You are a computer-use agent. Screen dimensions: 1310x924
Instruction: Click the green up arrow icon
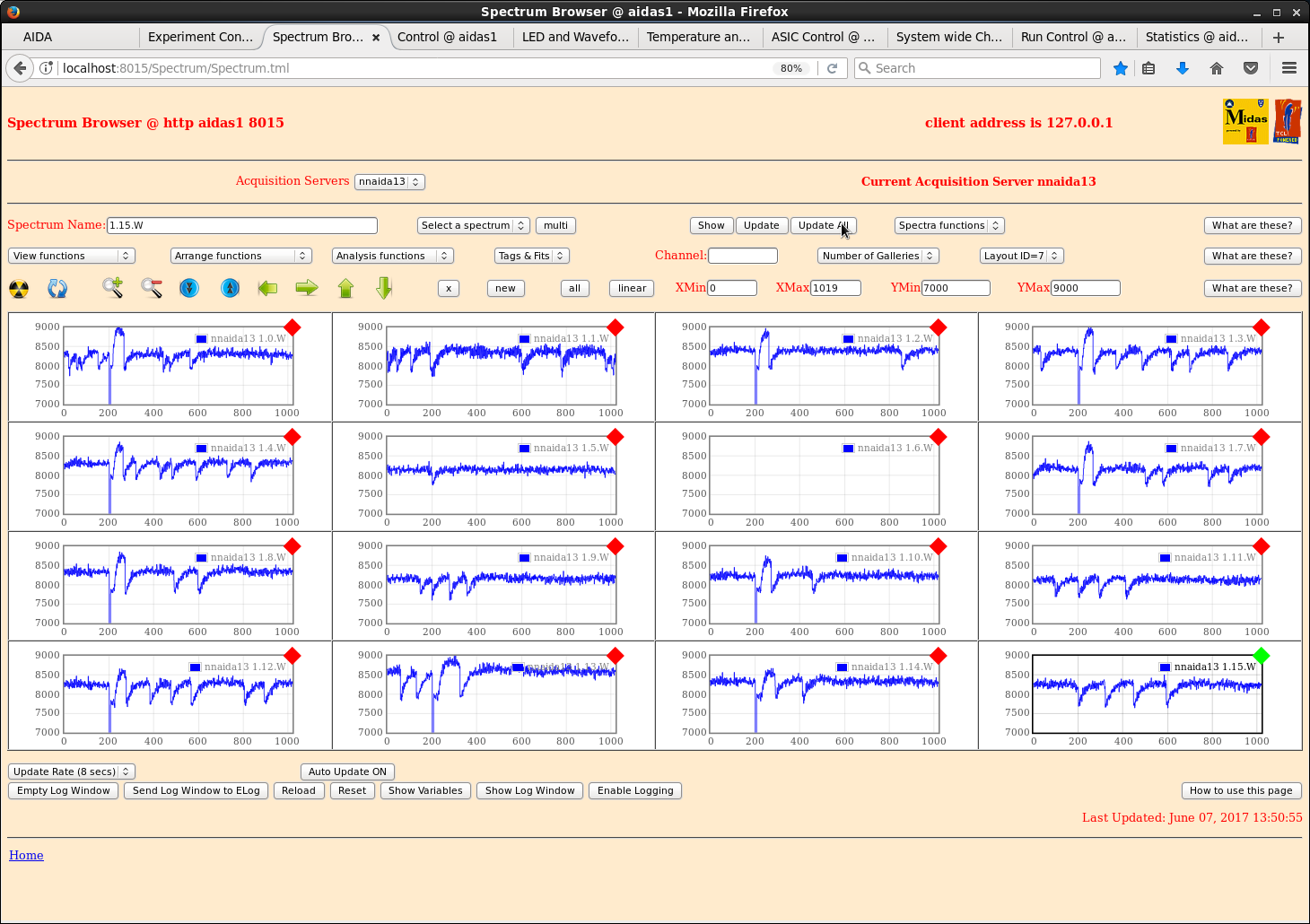coord(346,288)
